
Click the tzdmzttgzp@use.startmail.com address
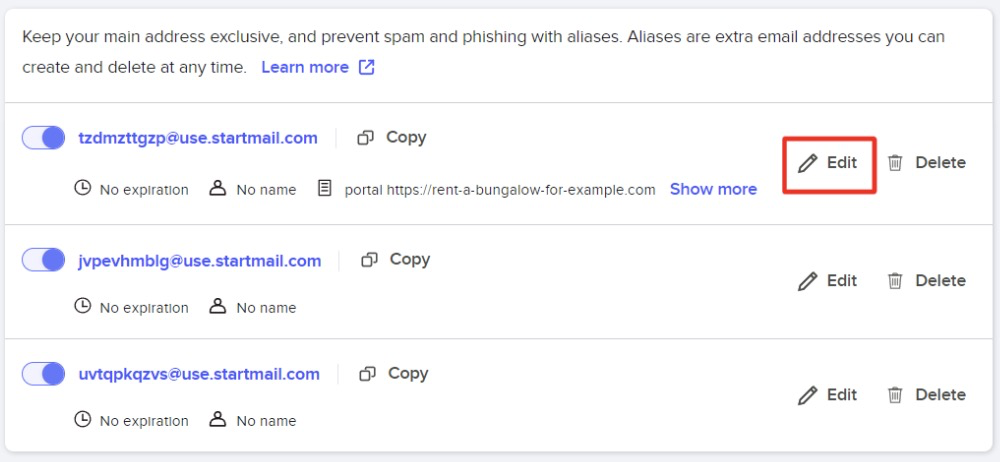click(198, 139)
